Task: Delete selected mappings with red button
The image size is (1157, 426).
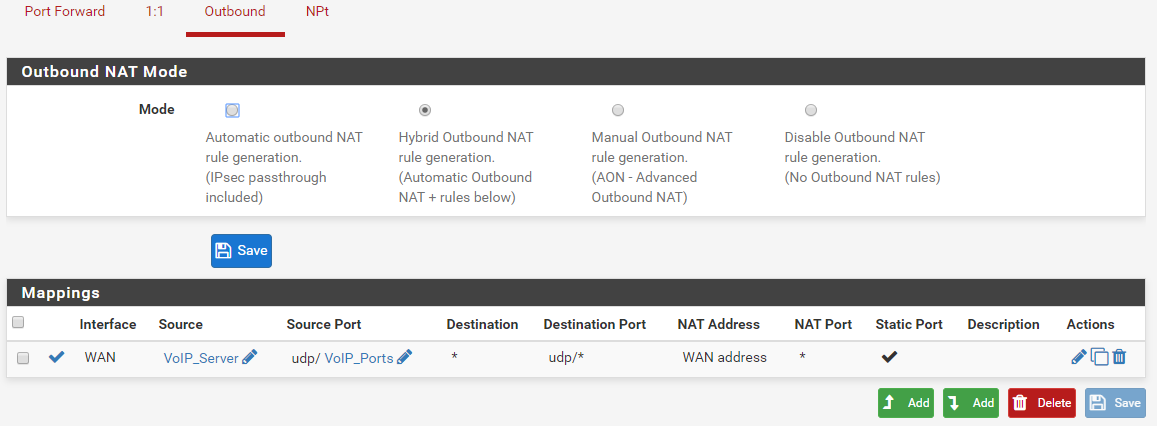Action: click(1041, 403)
